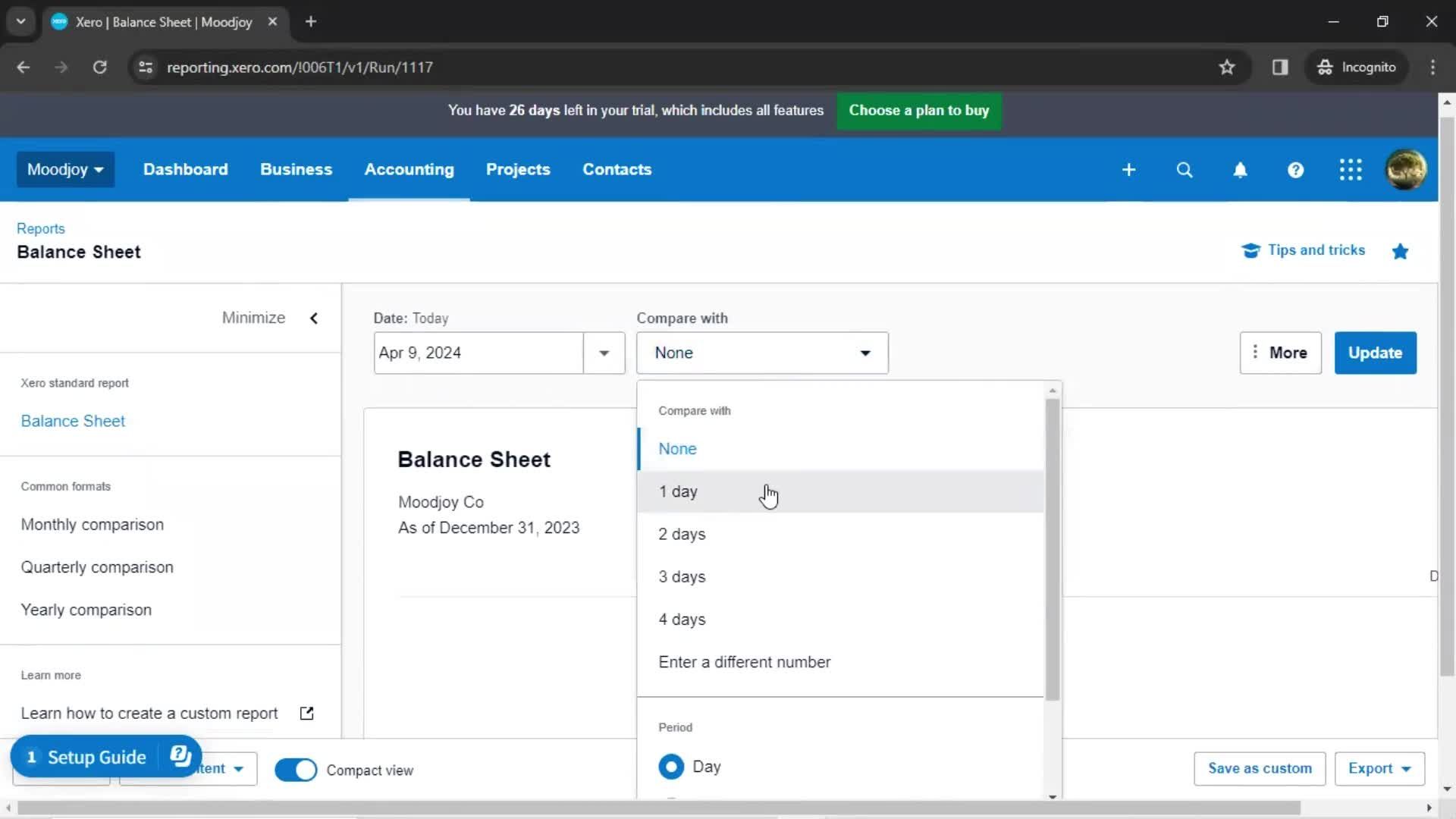The image size is (1456, 819).
Task: Click the page horizontal scrollbar
Action: (x=658, y=808)
